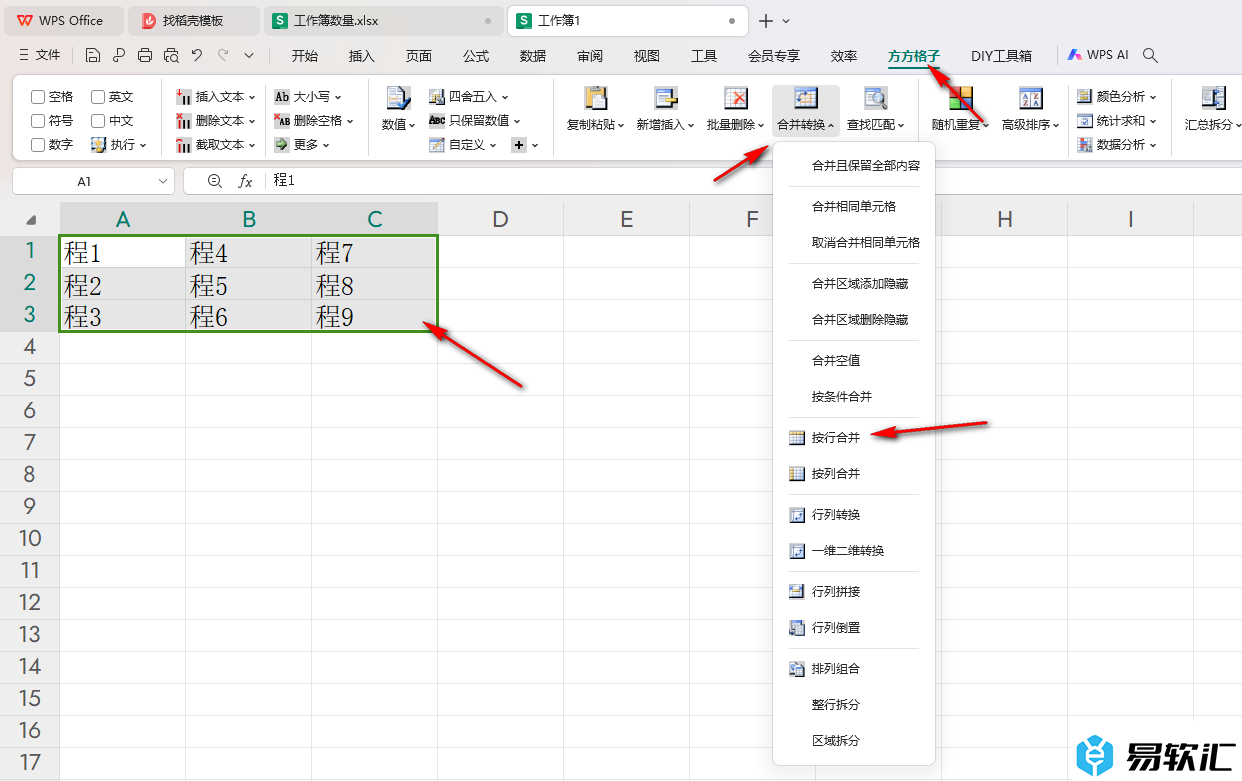This screenshot has height=781, width=1242.
Task: Click the search magnifier next to WPS AI
Action: (1151, 56)
